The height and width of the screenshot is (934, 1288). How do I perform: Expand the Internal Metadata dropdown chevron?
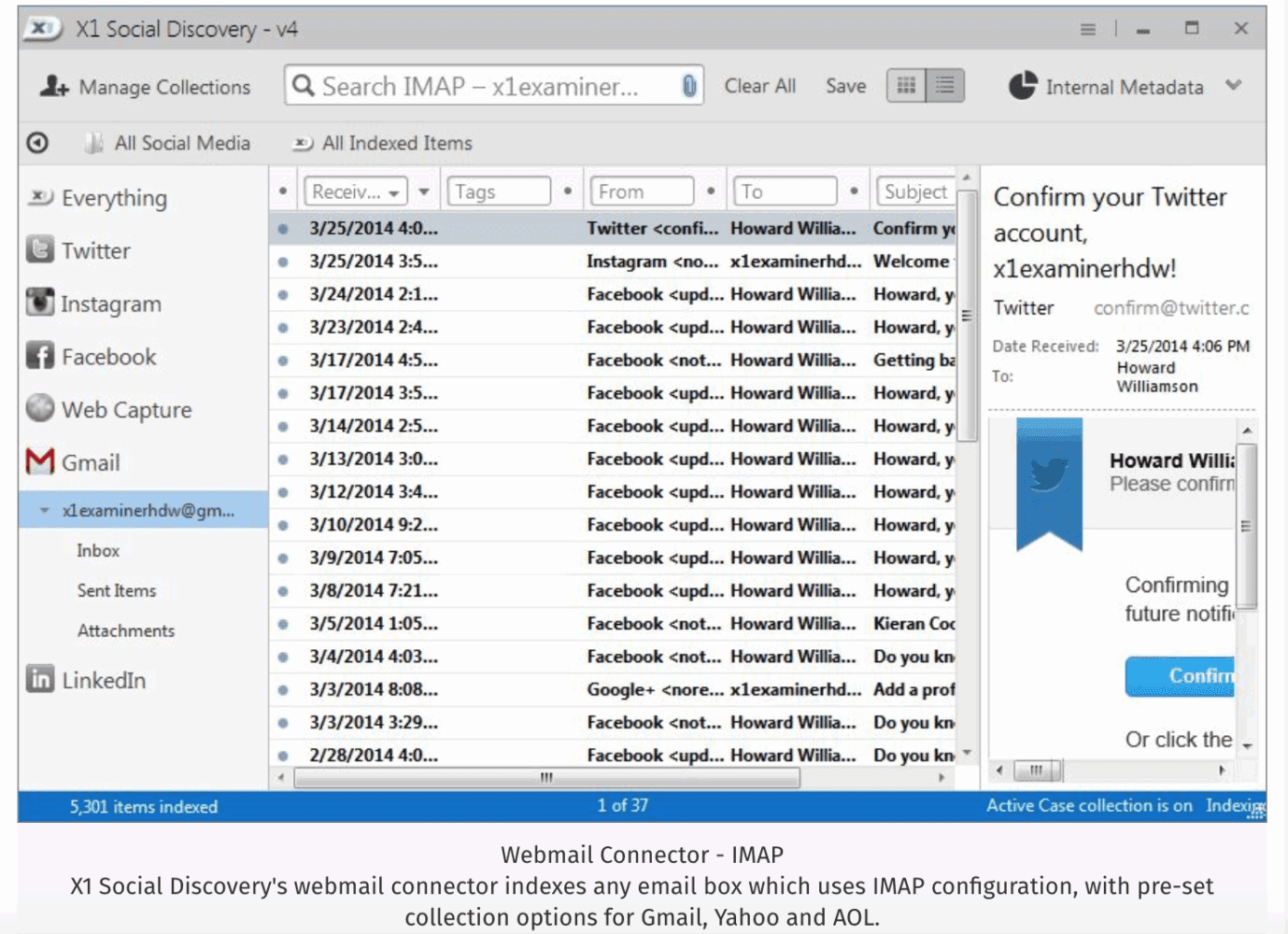click(1234, 86)
